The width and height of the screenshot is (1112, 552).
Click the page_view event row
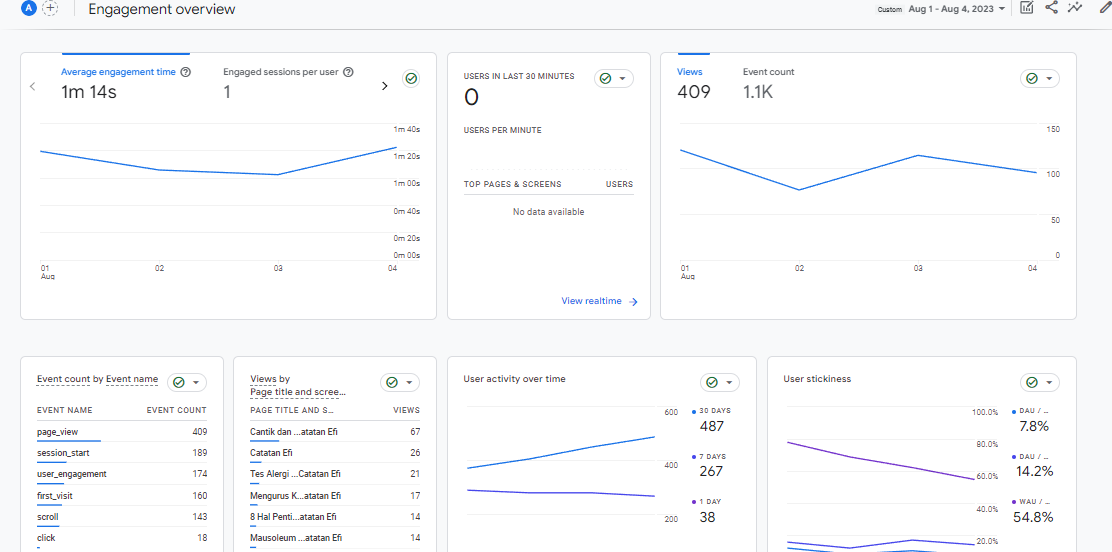122,431
